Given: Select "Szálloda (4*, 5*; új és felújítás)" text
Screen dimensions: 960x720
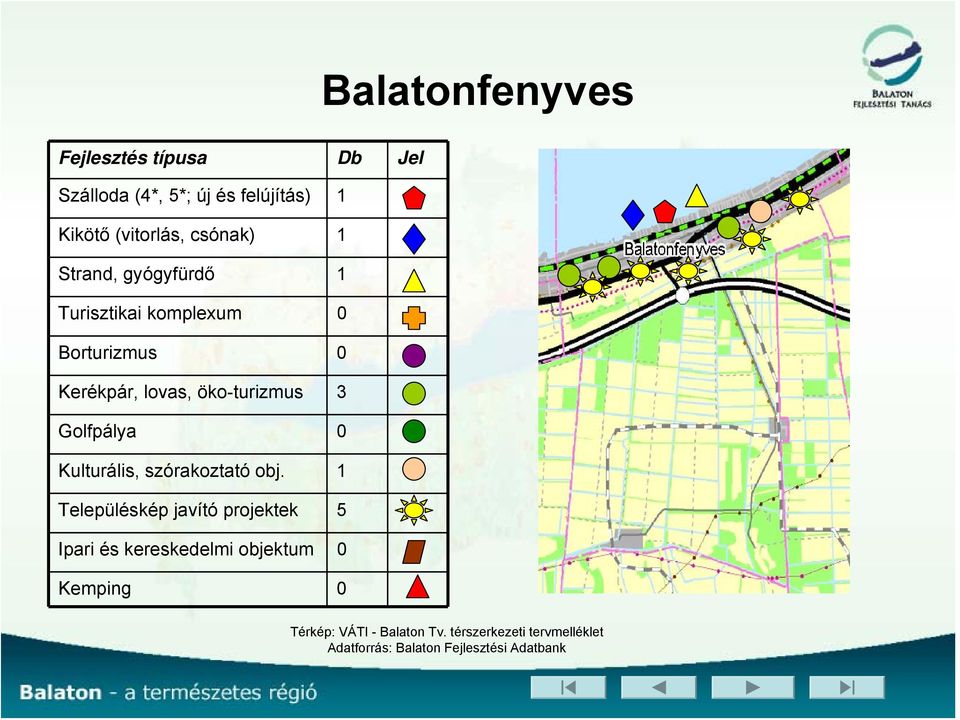Looking at the screenshot, I should click(x=184, y=196).
